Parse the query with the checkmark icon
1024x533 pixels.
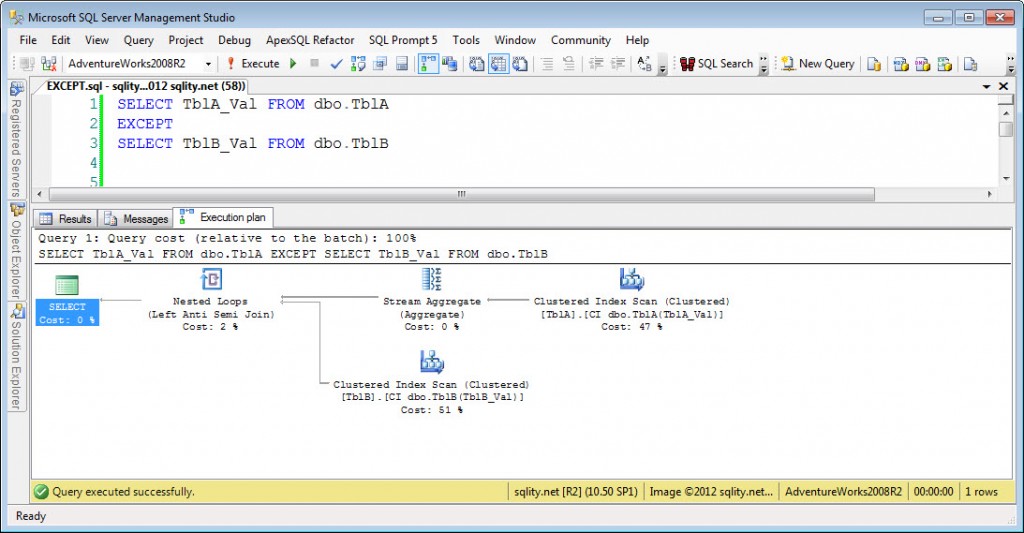[x=336, y=63]
